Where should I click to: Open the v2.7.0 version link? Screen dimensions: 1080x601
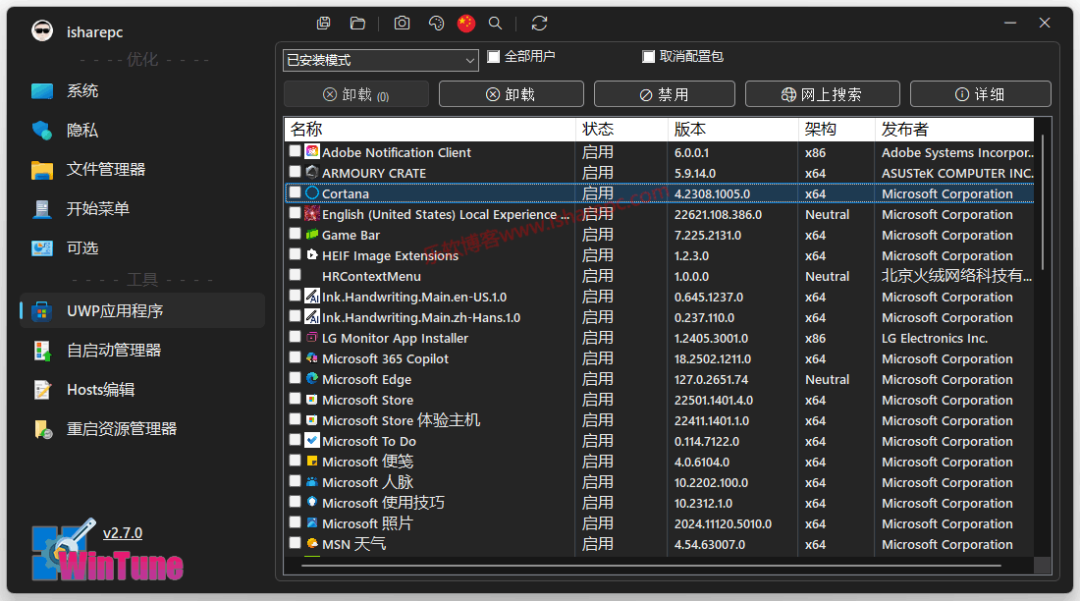point(123,533)
